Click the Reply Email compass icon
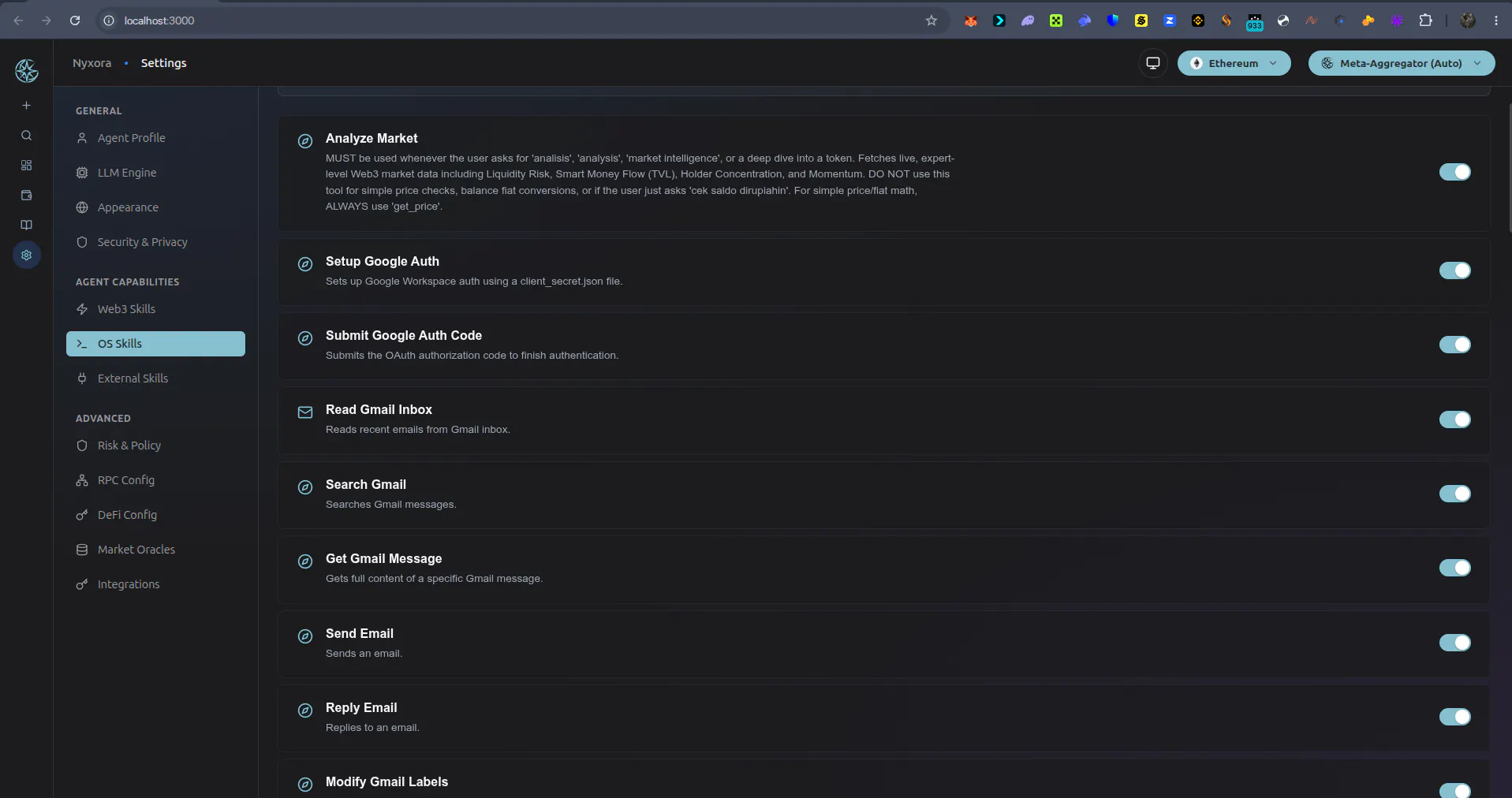Image resolution: width=1512 pixels, height=798 pixels. [305, 710]
